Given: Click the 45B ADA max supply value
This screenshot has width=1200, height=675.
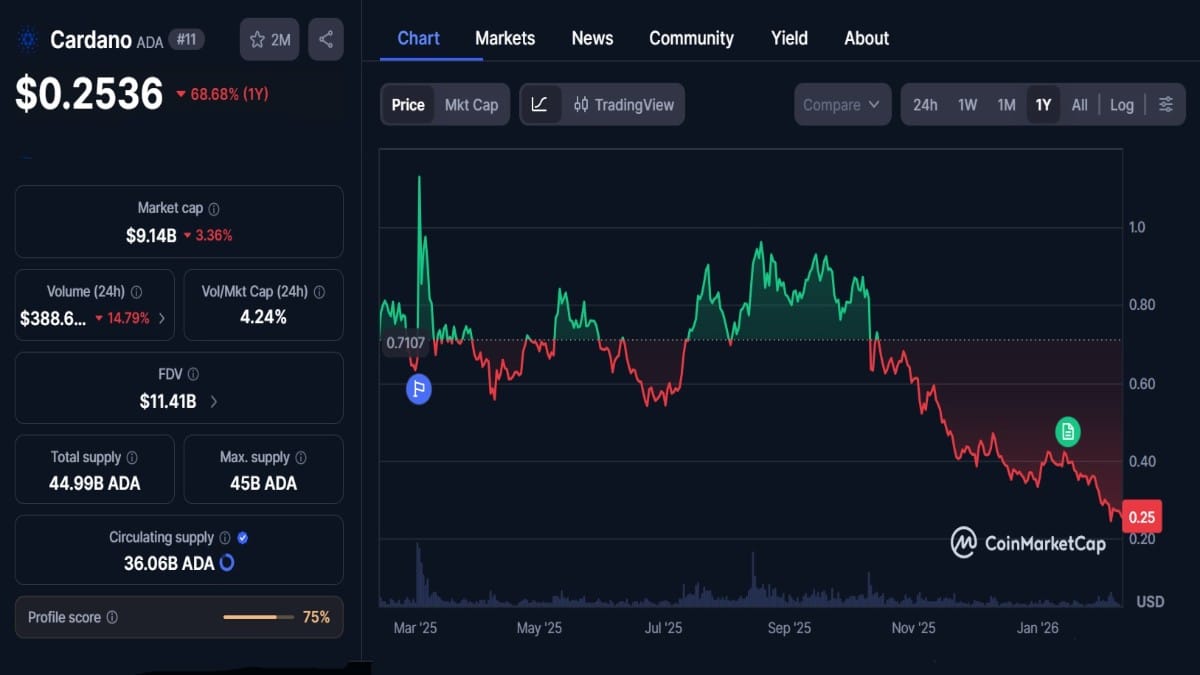Looking at the screenshot, I should (x=263, y=483).
